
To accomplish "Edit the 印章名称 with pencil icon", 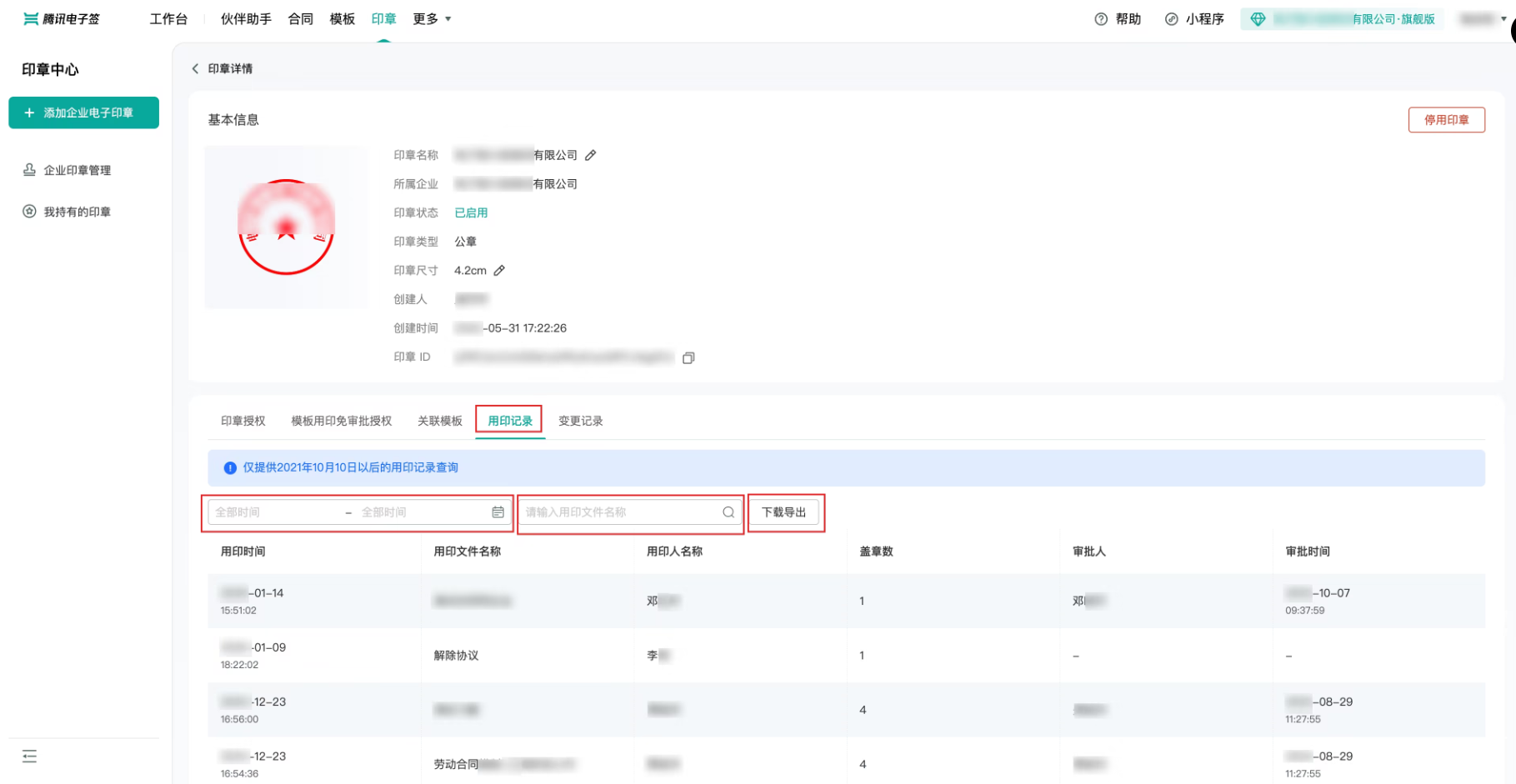I will [x=591, y=155].
